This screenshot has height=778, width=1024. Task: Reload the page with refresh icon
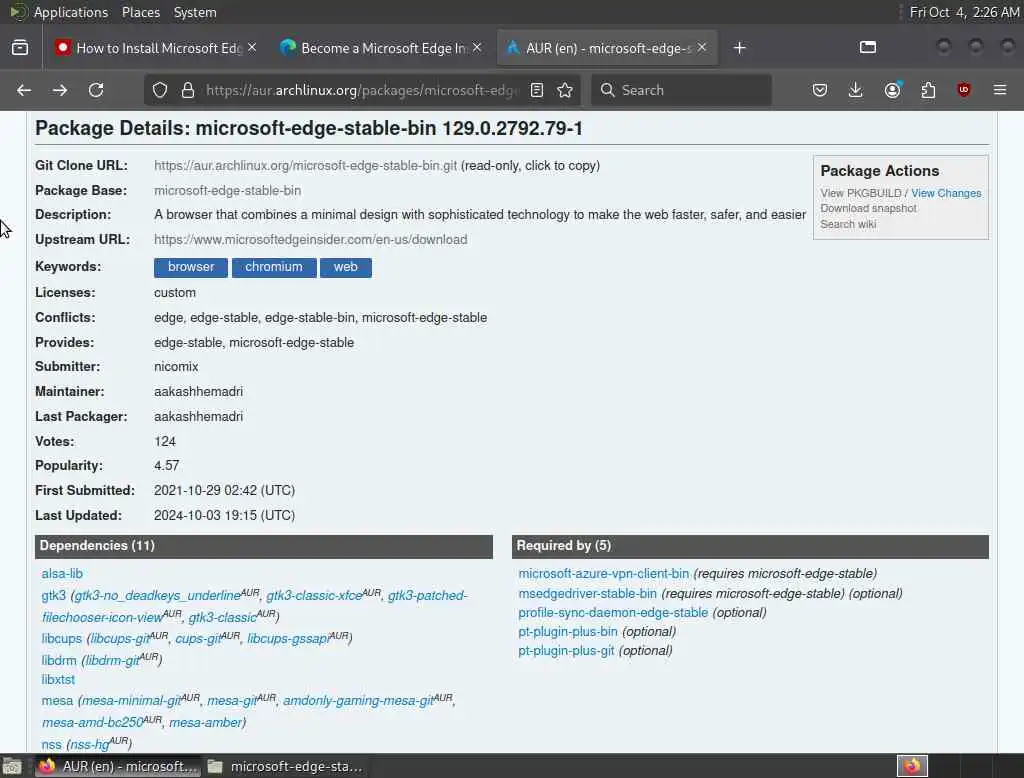coord(96,90)
